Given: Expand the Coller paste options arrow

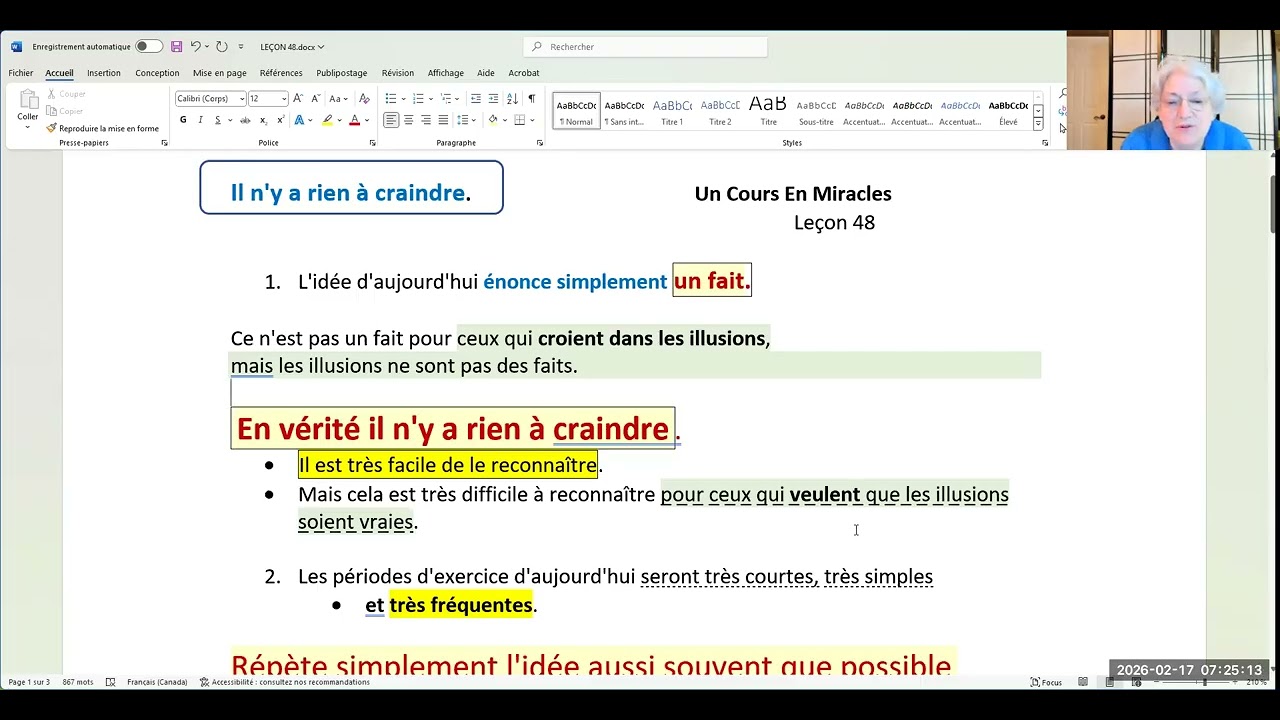Looking at the screenshot, I should tap(28, 126).
